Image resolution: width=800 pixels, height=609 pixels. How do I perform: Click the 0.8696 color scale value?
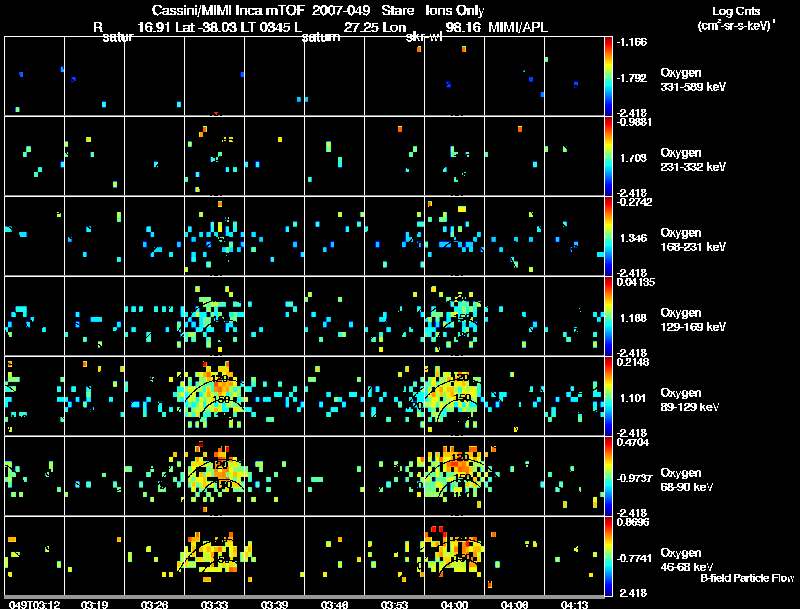coord(633,523)
